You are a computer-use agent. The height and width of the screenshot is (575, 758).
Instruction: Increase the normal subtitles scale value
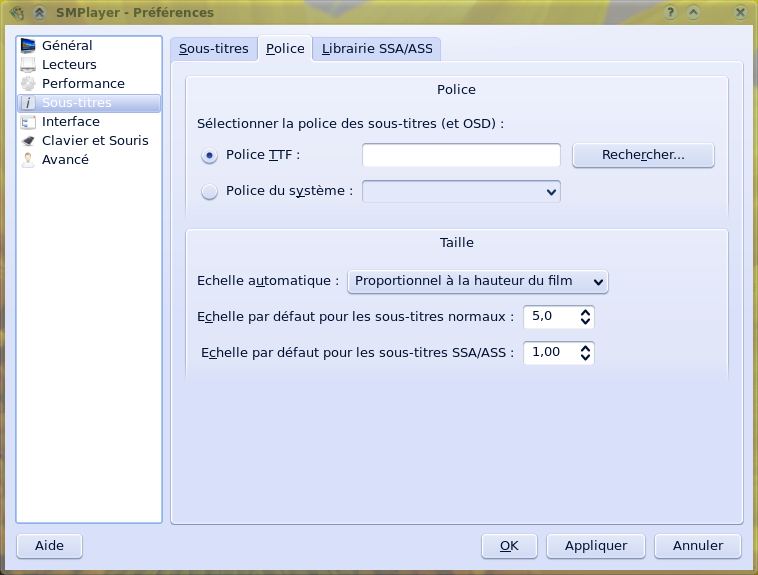click(586, 312)
